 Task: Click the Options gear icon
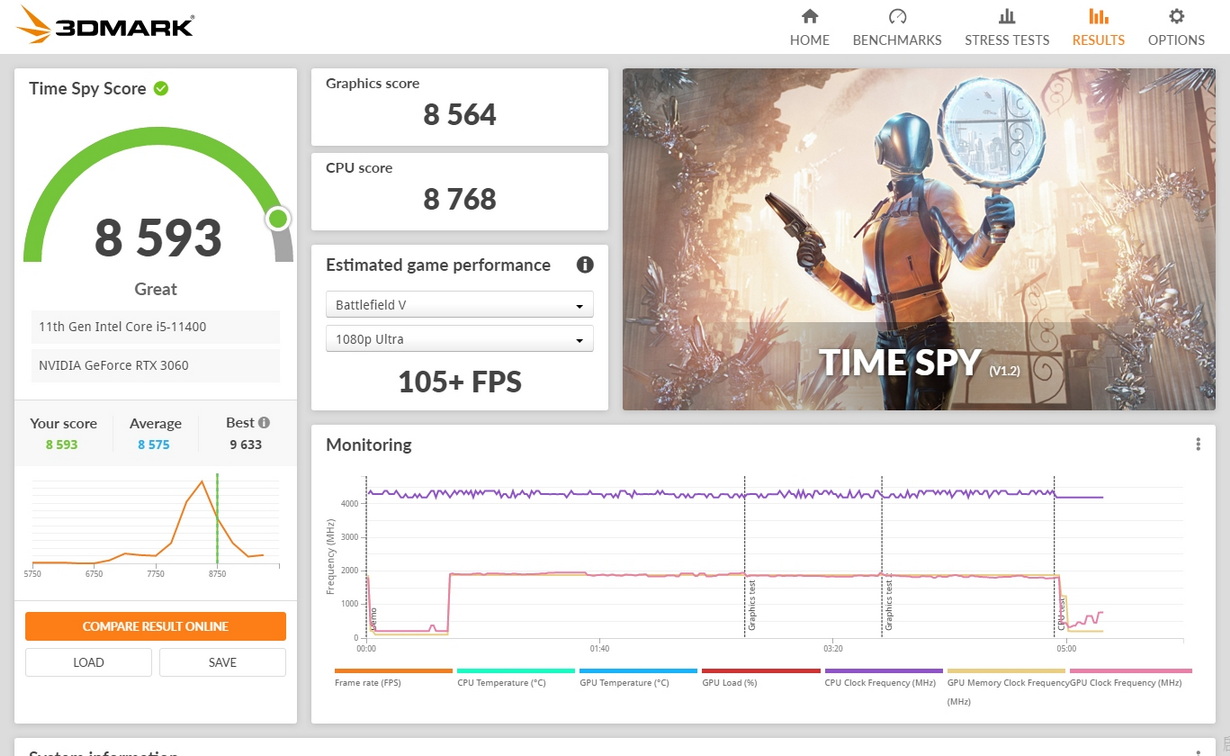click(x=1176, y=16)
